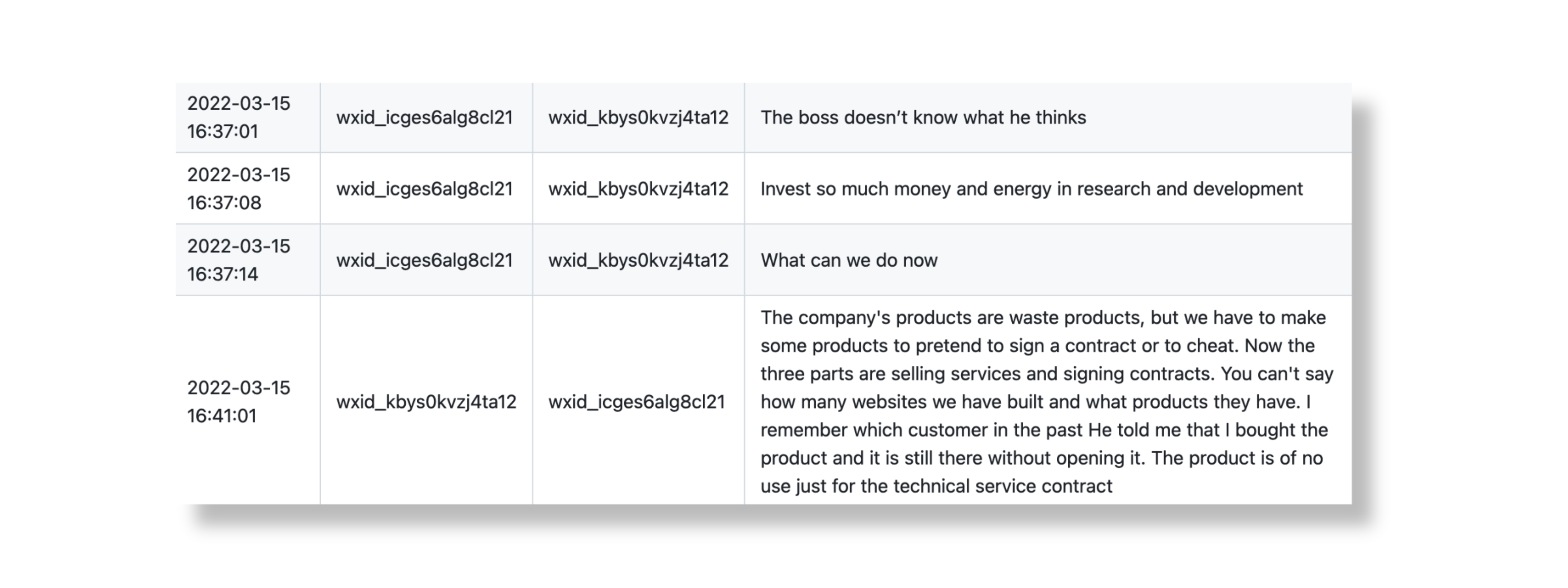
Task: Click recipient wxid_icges6alg8cl21 in the 16:41:01 row
Action: 636,402
